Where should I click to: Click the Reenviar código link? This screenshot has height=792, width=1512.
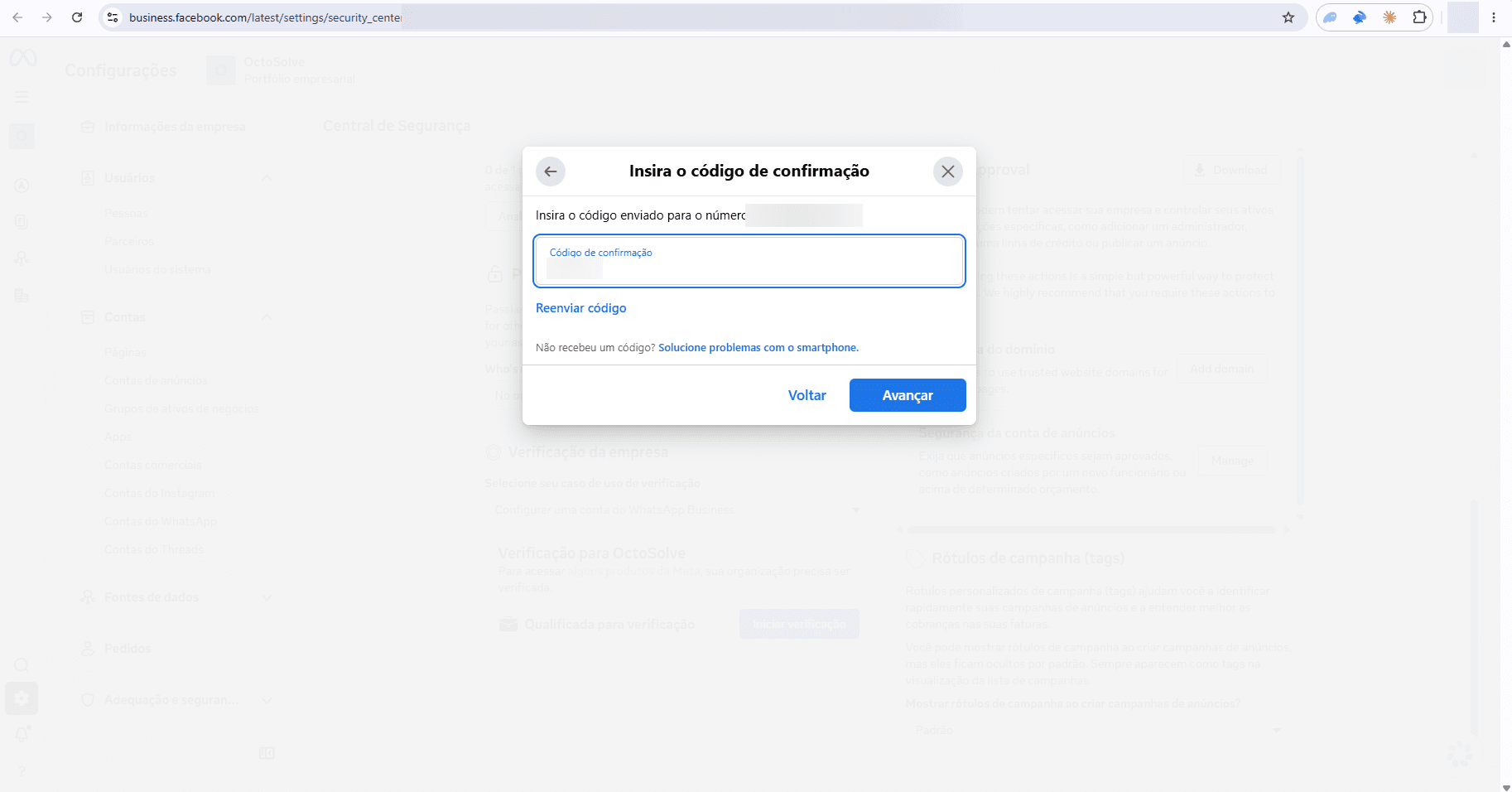point(581,308)
